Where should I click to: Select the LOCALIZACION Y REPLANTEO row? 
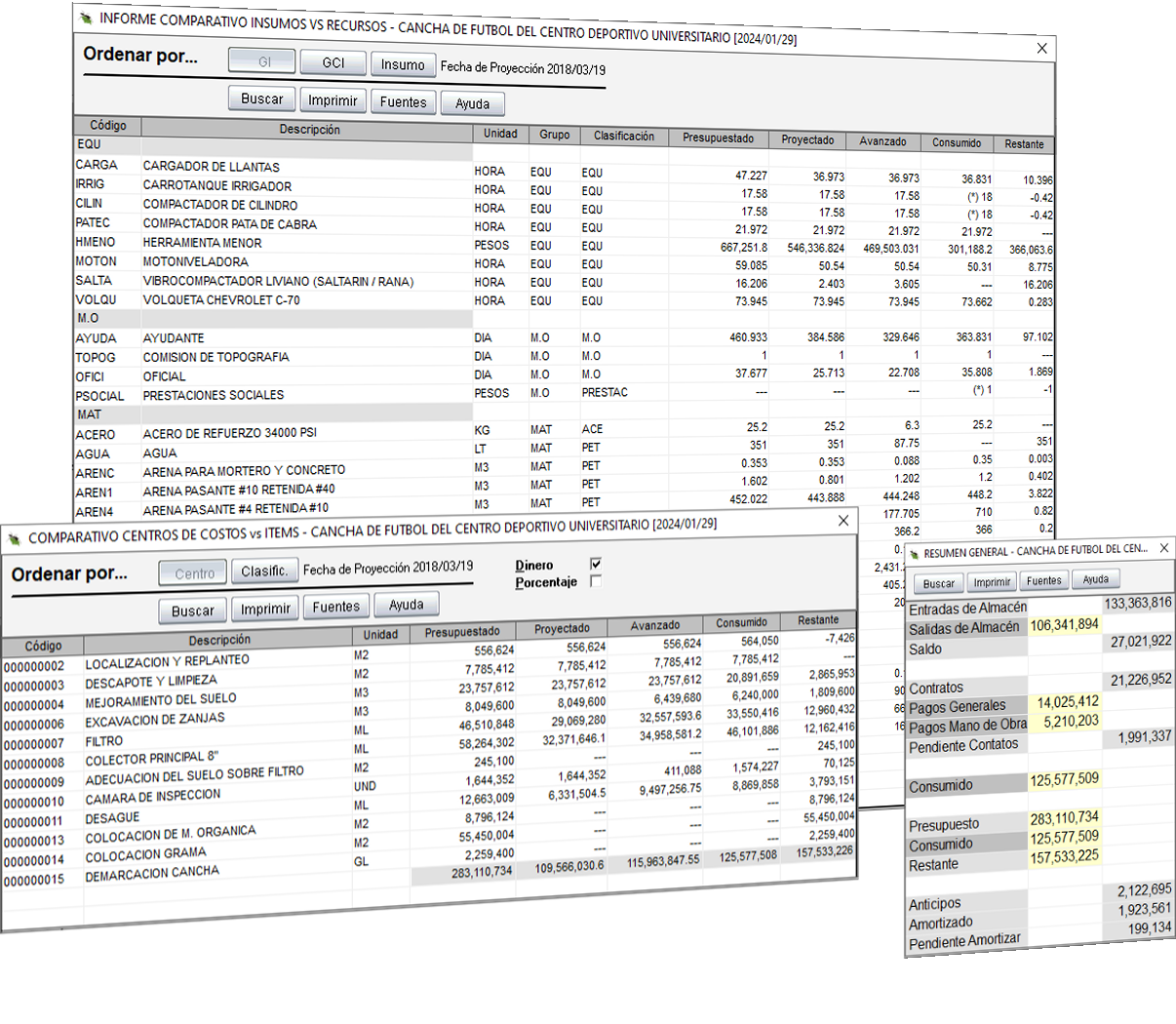(429, 653)
